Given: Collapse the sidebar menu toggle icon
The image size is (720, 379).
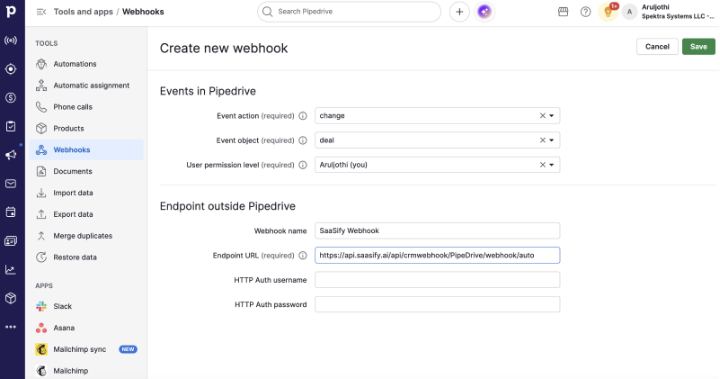Looking at the screenshot, I should [41, 11].
